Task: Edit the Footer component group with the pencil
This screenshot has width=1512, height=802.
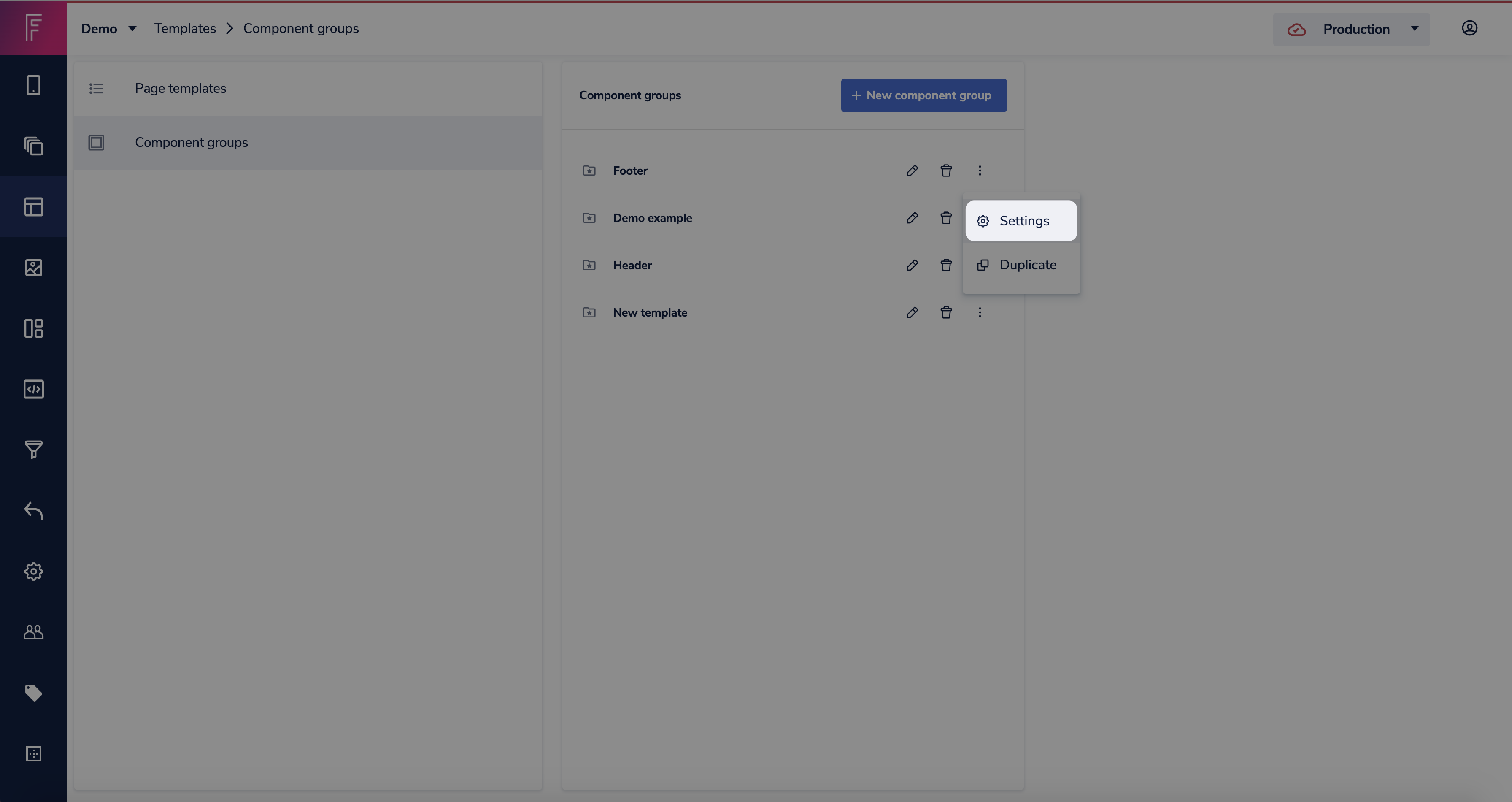Action: pos(912,170)
